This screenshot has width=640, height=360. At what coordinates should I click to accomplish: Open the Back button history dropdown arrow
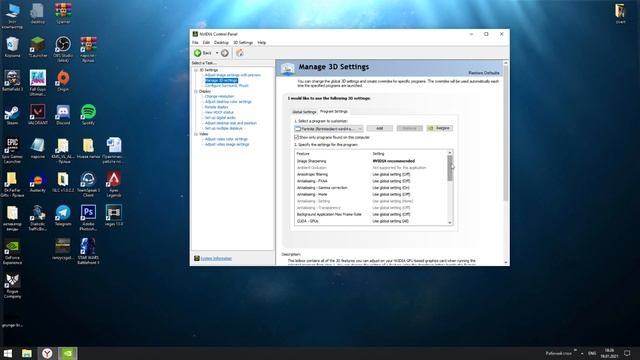[x=217, y=53]
